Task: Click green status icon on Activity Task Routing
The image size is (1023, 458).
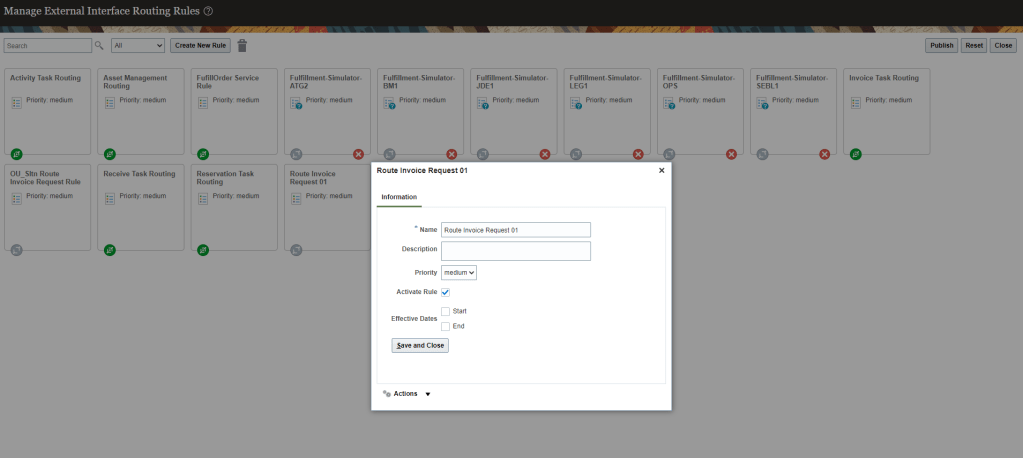Action: 16,154
